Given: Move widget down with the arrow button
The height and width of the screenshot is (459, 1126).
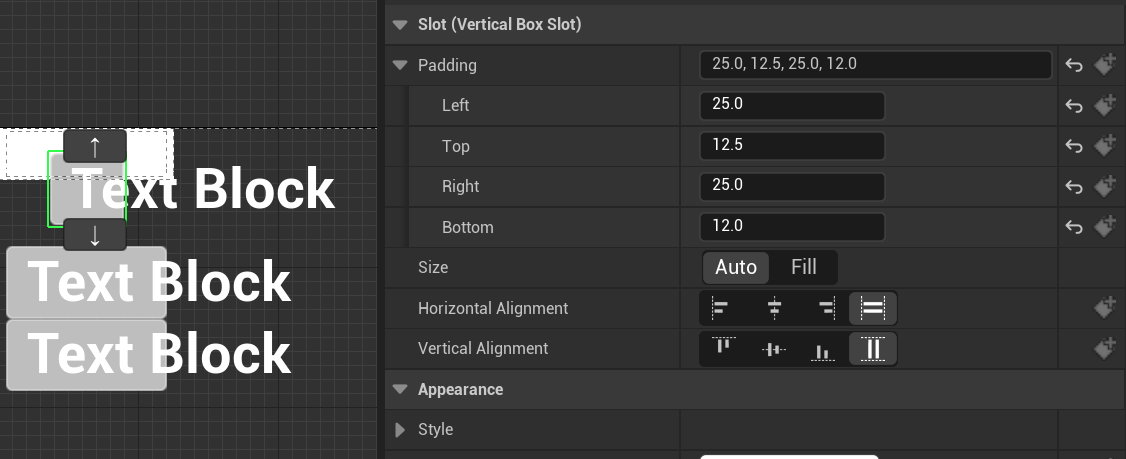Looking at the screenshot, I should (95, 235).
